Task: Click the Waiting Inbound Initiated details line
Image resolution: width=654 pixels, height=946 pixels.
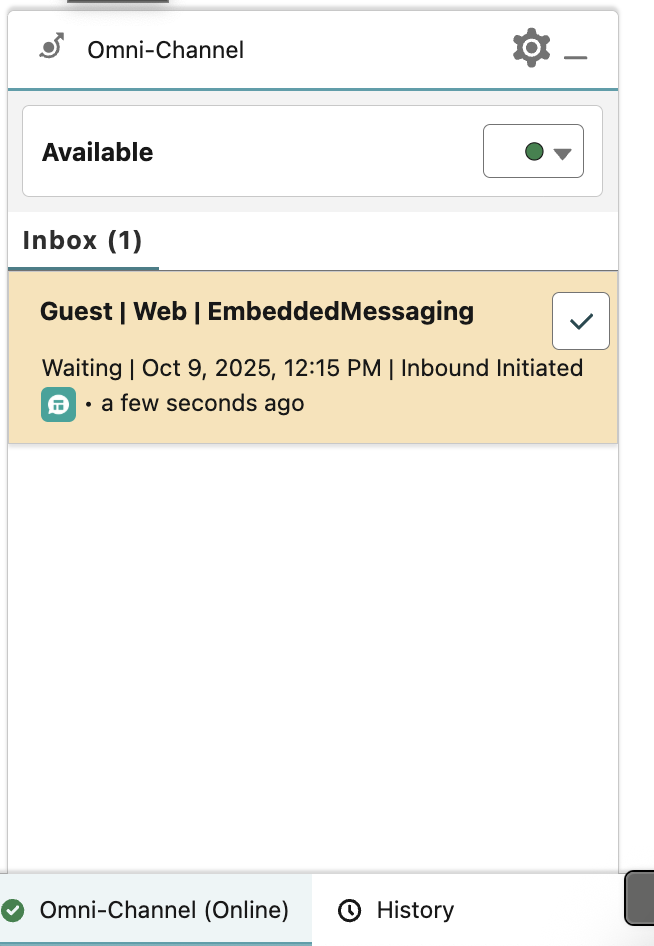Action: [x=312, y=368]
